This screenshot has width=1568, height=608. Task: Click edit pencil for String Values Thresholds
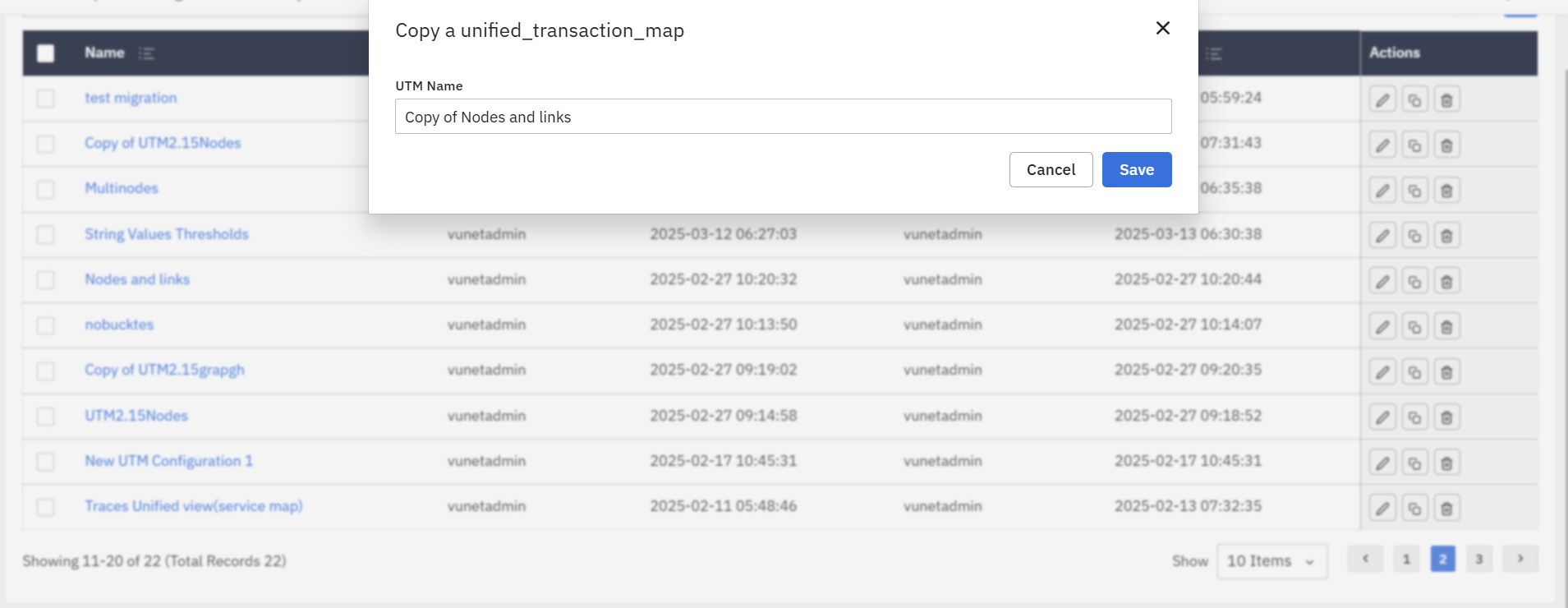coord(1382,237)
